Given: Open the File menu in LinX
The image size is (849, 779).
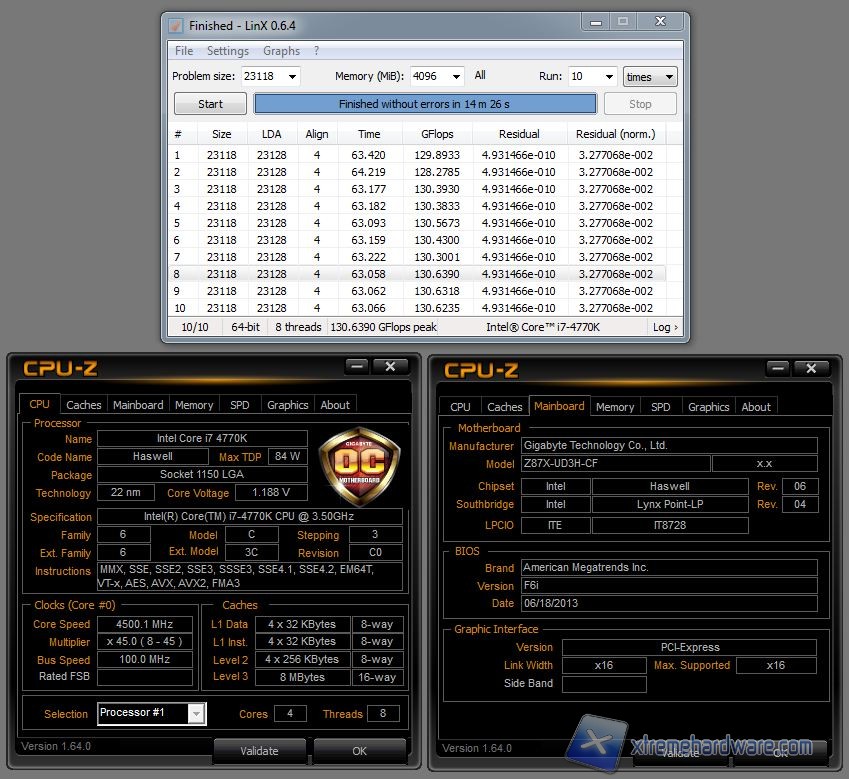Looking at the screenshot, I should click(x=184, y=51).
